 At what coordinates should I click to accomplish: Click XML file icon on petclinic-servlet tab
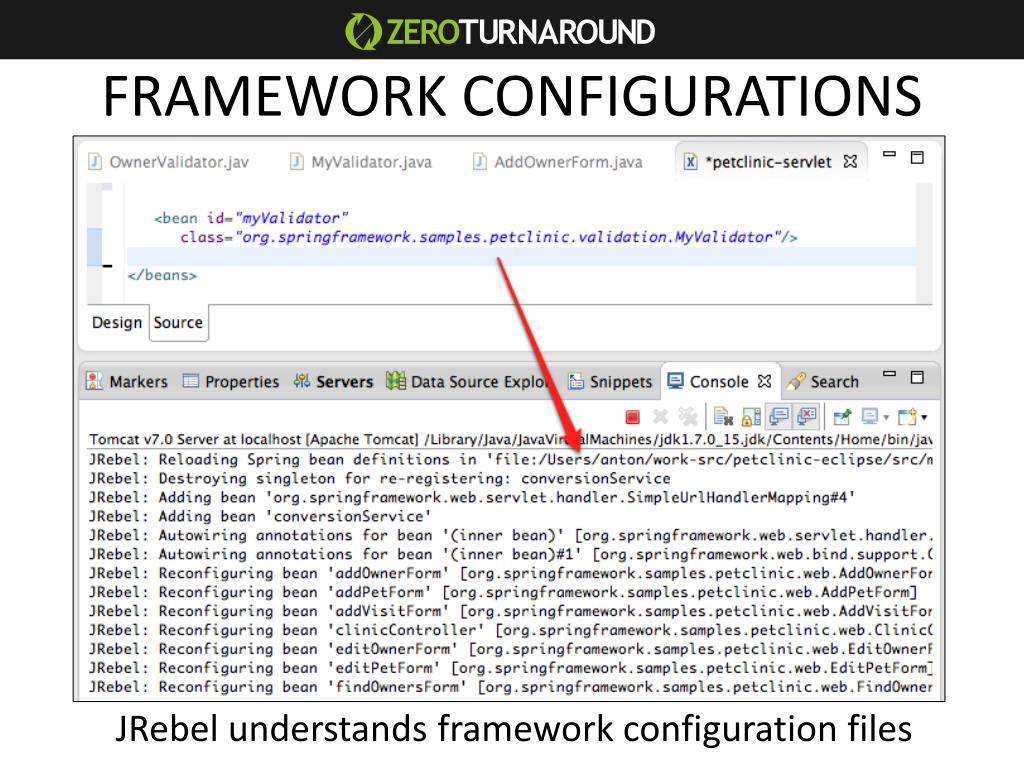pos(690,161)
